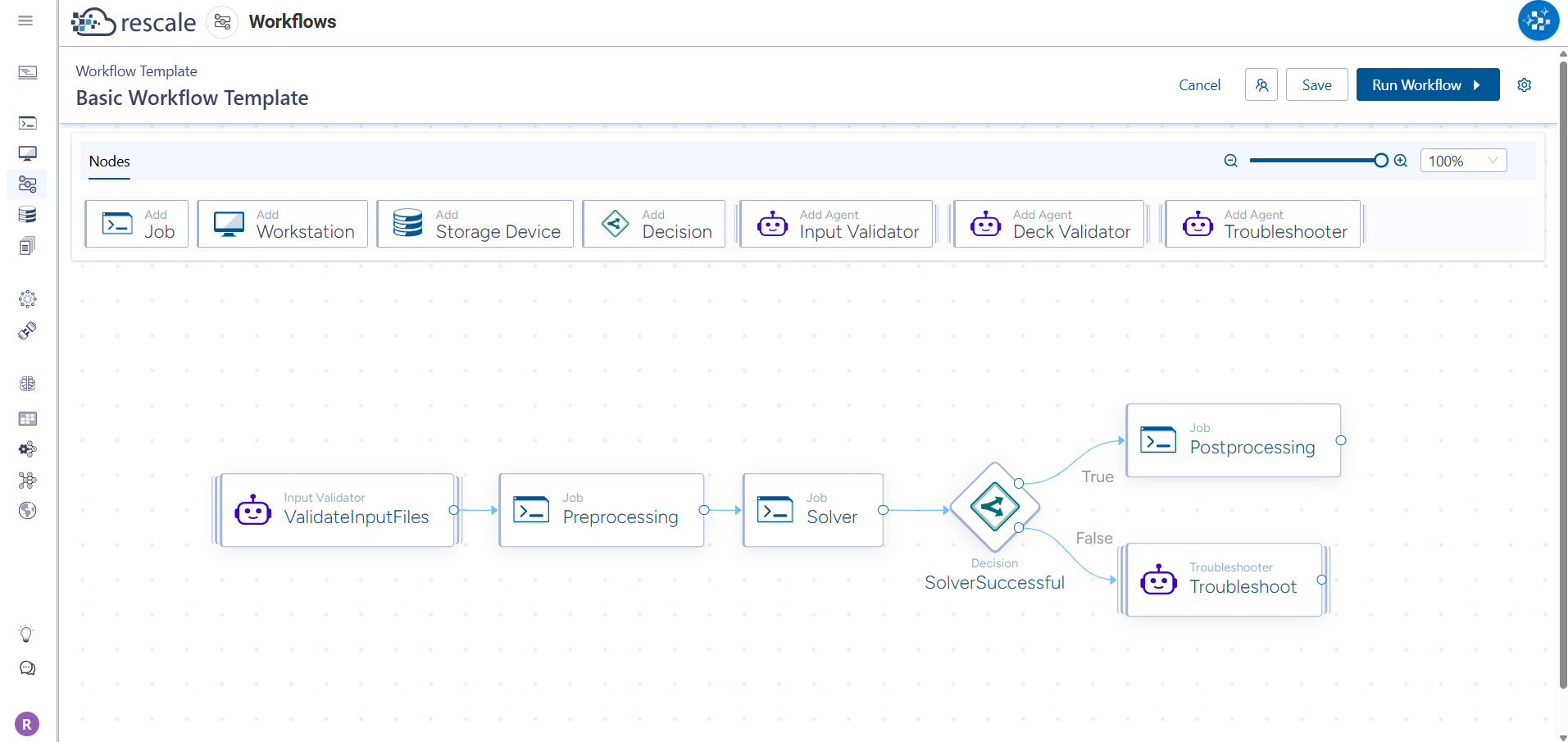The height and width of the screenshot is (742, 1568).
Task: Click the zoom slider handle
Action: (x=1381, y=161)
